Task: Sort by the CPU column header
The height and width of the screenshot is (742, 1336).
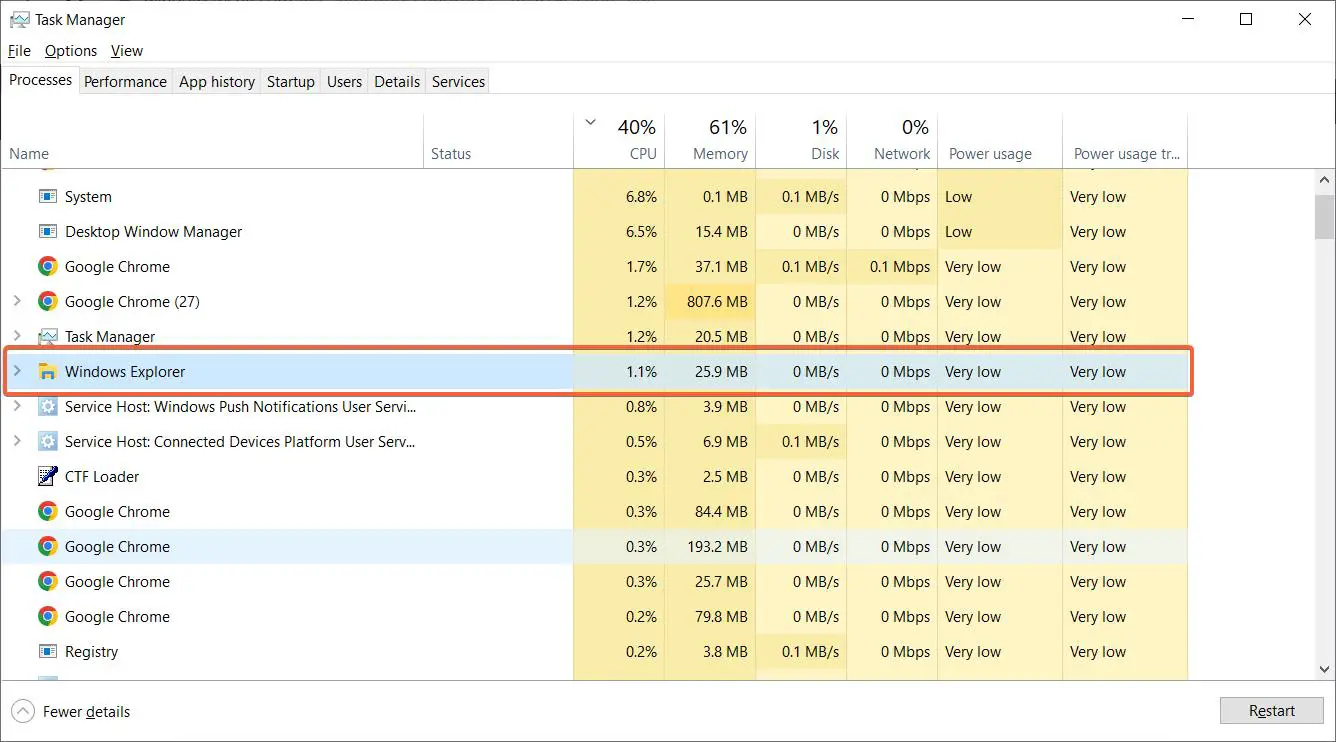Action: 619,141
